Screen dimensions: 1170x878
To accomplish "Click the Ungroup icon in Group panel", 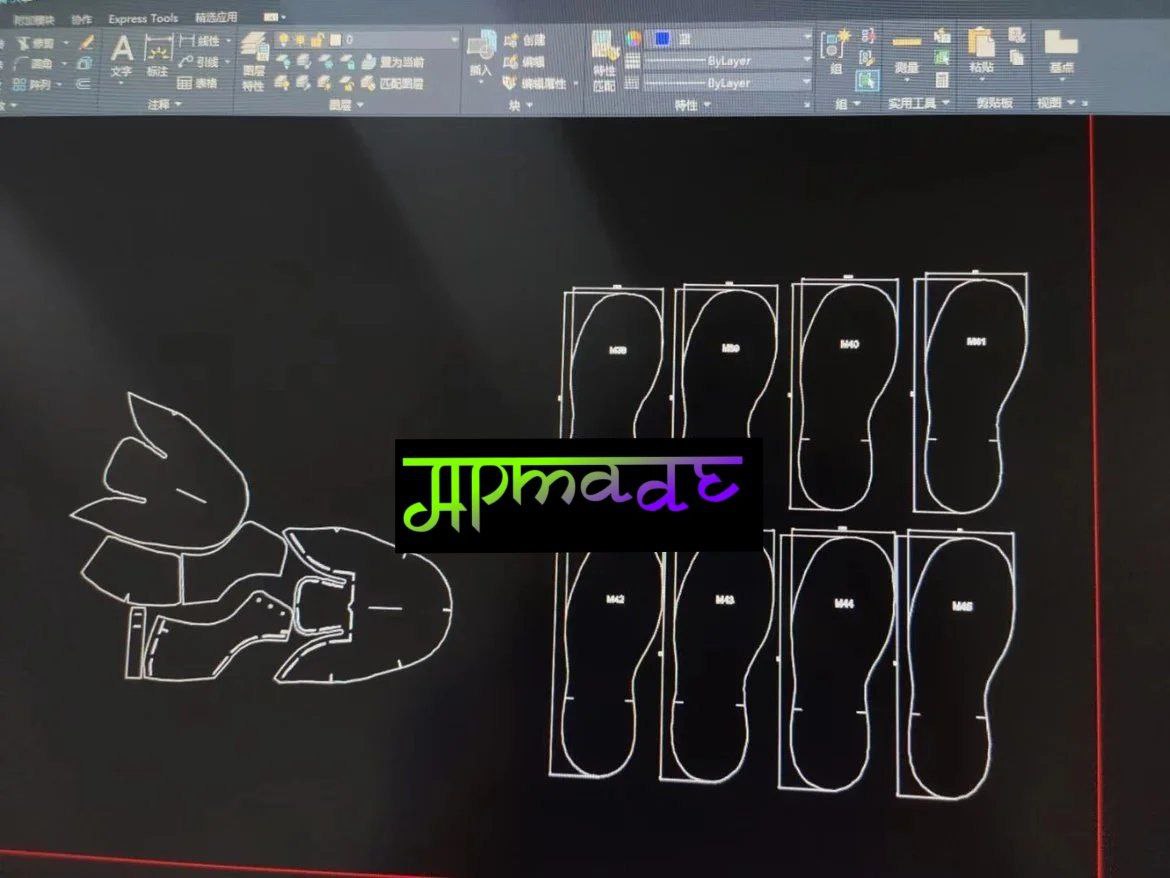I will [868, 36].
